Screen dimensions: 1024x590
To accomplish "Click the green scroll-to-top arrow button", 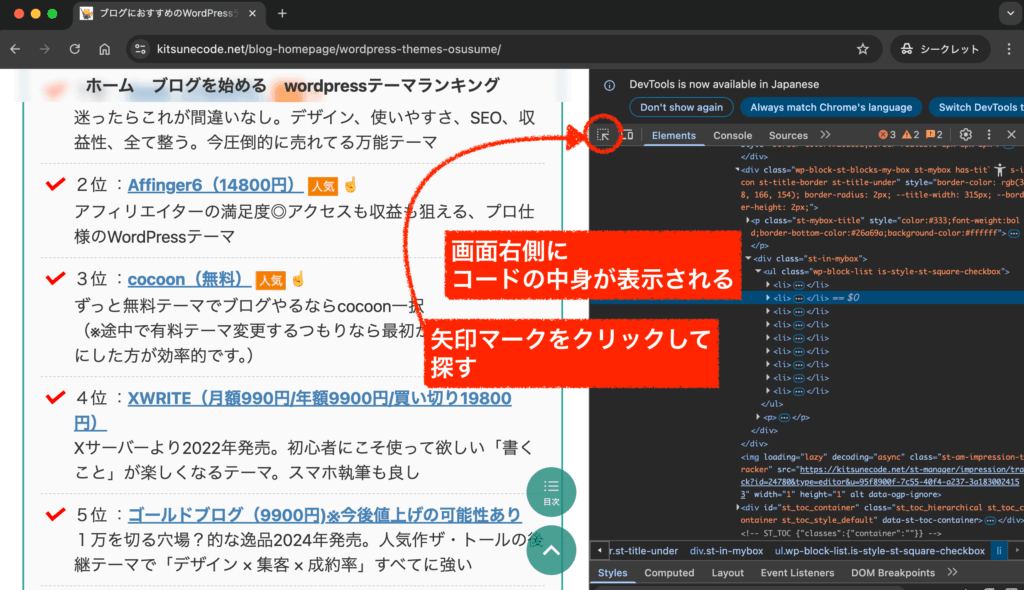I will pyautogui.click(x=551, y=550).
